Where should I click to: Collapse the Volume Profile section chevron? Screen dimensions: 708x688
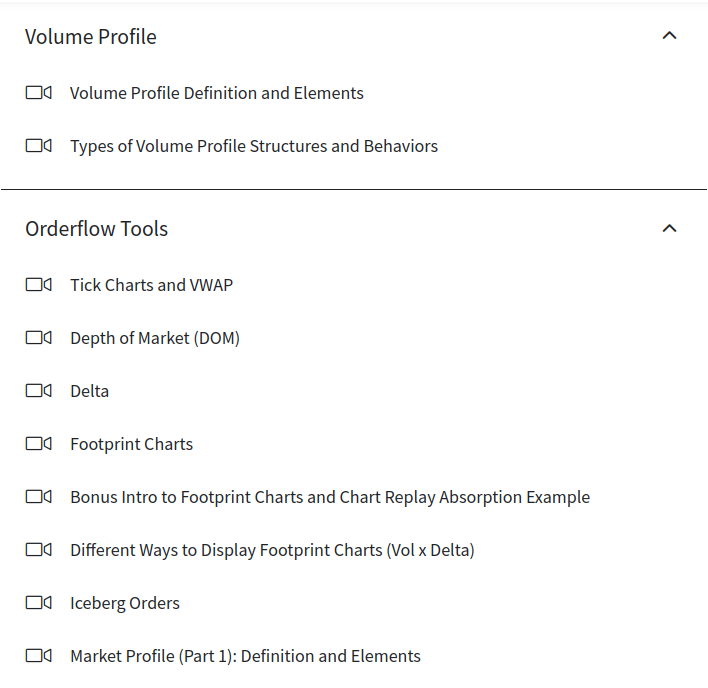pos(670,36)
